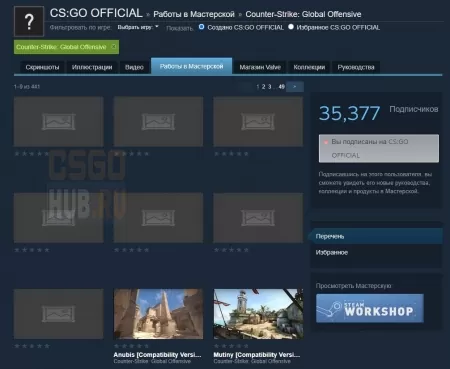Open the middle row center placeholder thumbnail
The image size is (450, 369).
[x=158, y=218]
